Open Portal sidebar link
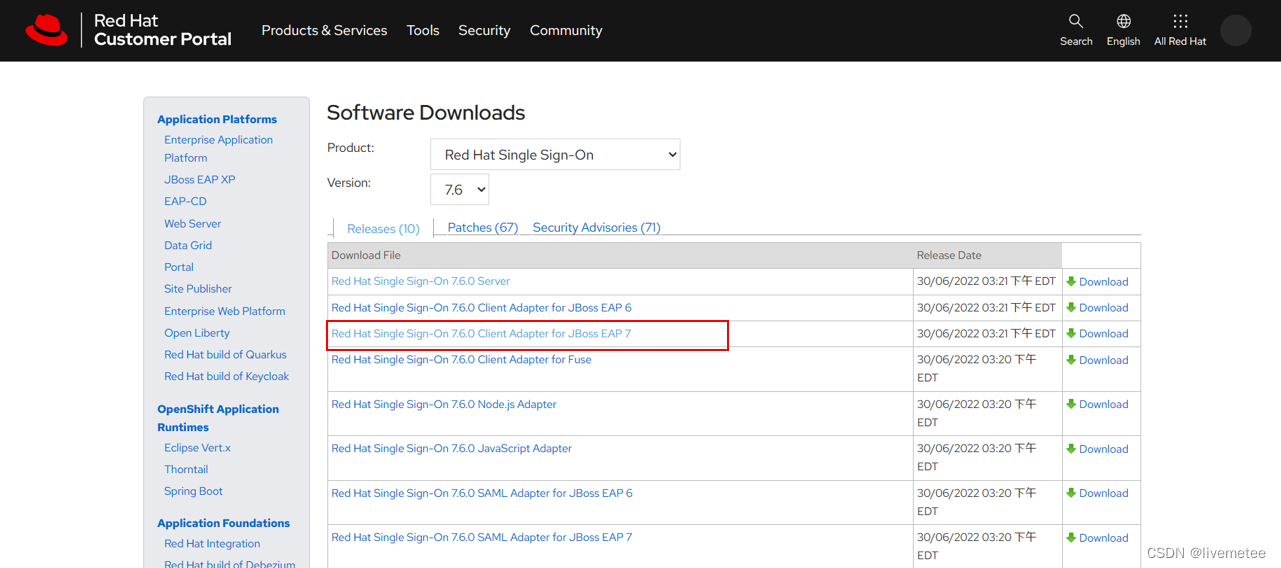 tap(179, 267)
